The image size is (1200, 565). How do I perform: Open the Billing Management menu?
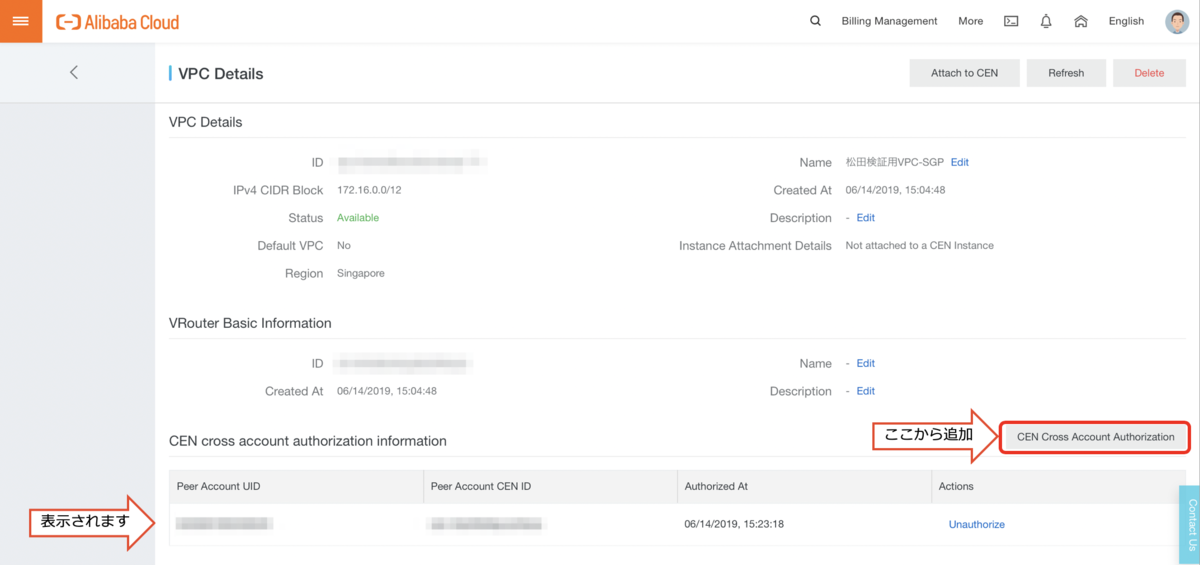(x=889, y=21)
